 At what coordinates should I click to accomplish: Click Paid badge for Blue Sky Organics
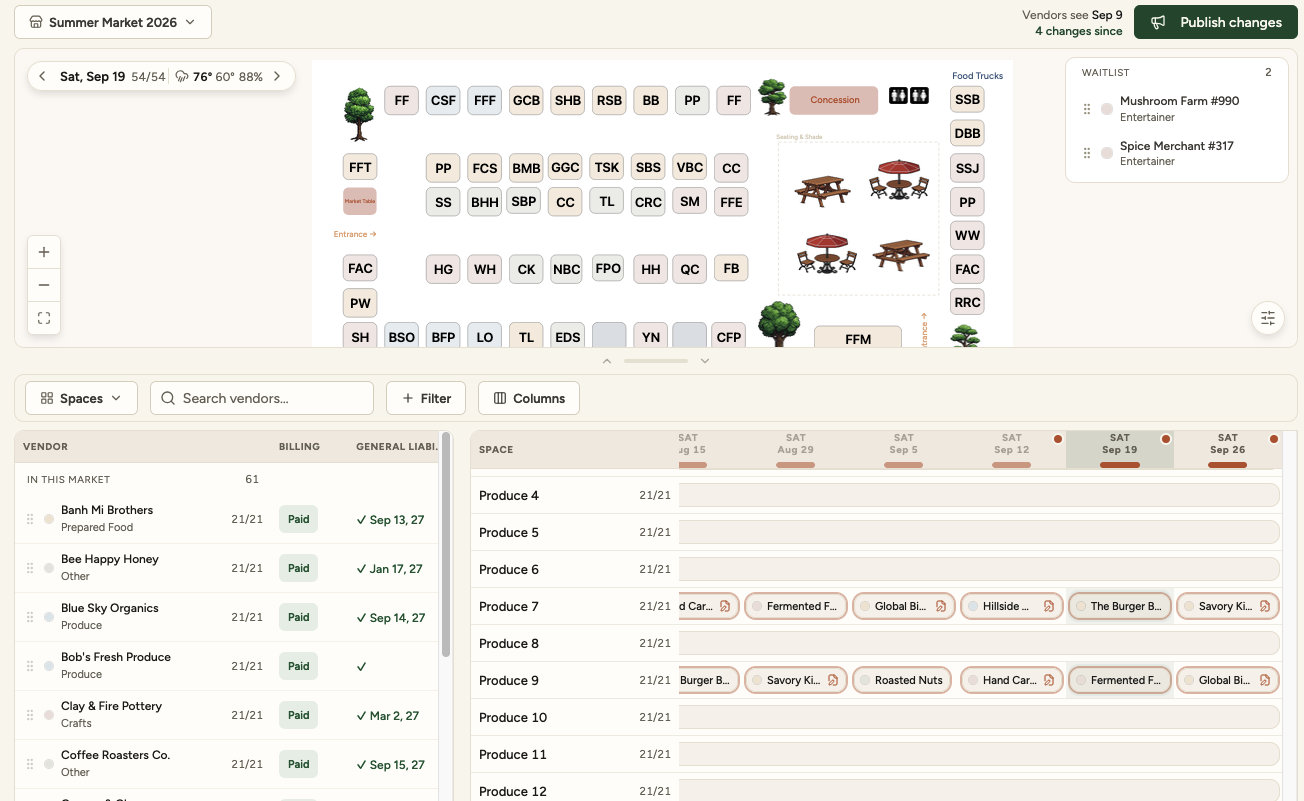(299, 617)
